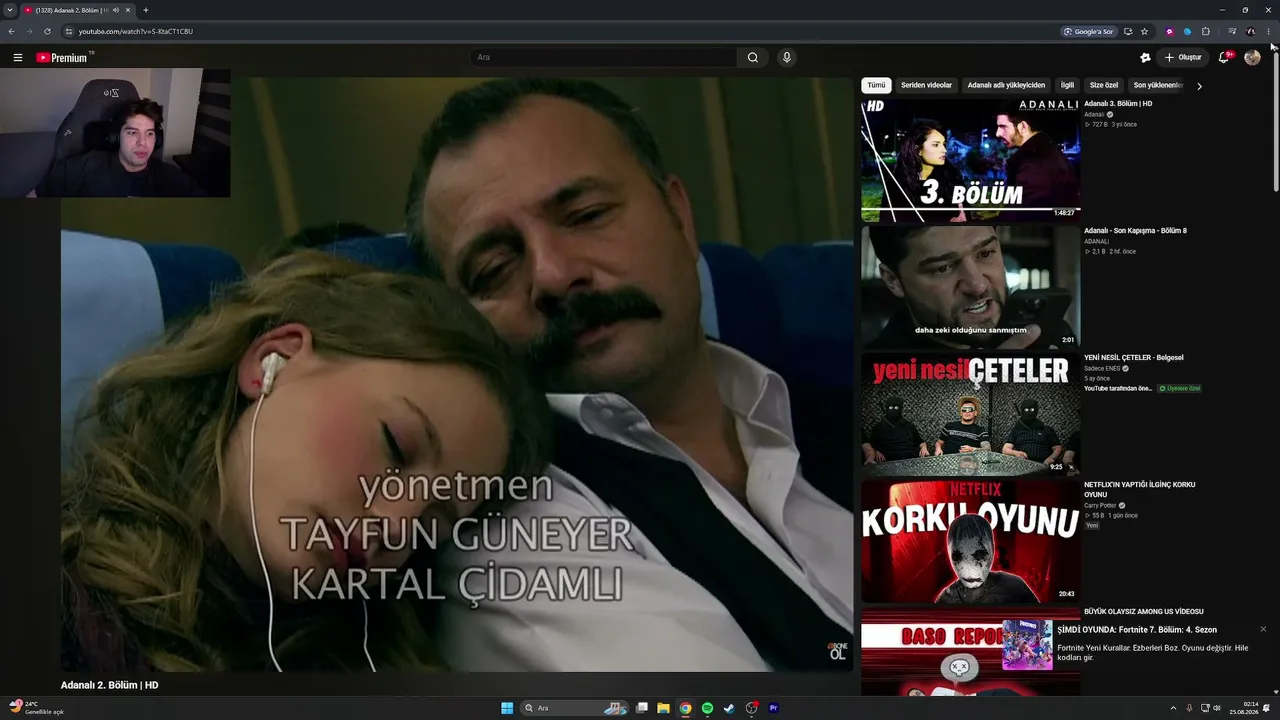Open the Yeni Nesil Çeteler thumbnail
The image size is (1280, 720).
[x=970, y=414]
